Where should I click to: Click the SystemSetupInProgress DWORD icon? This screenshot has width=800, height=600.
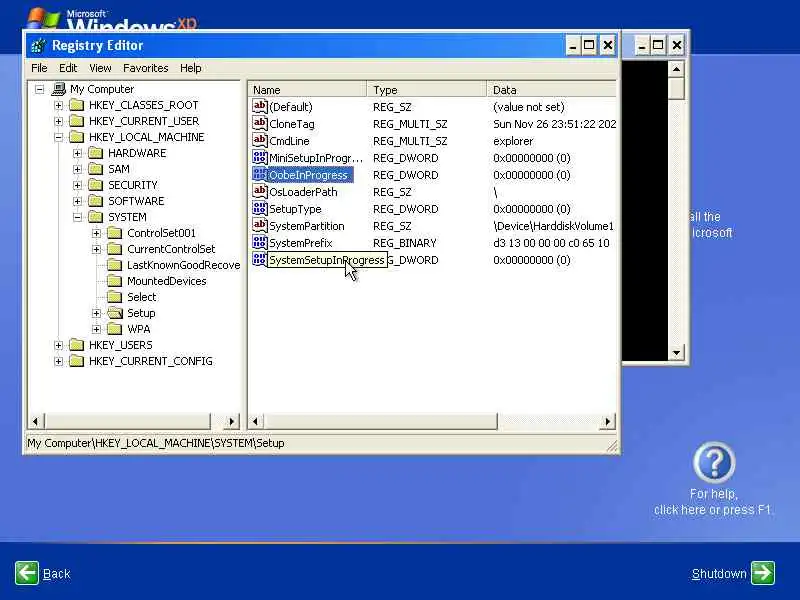(x=260, y=259)
